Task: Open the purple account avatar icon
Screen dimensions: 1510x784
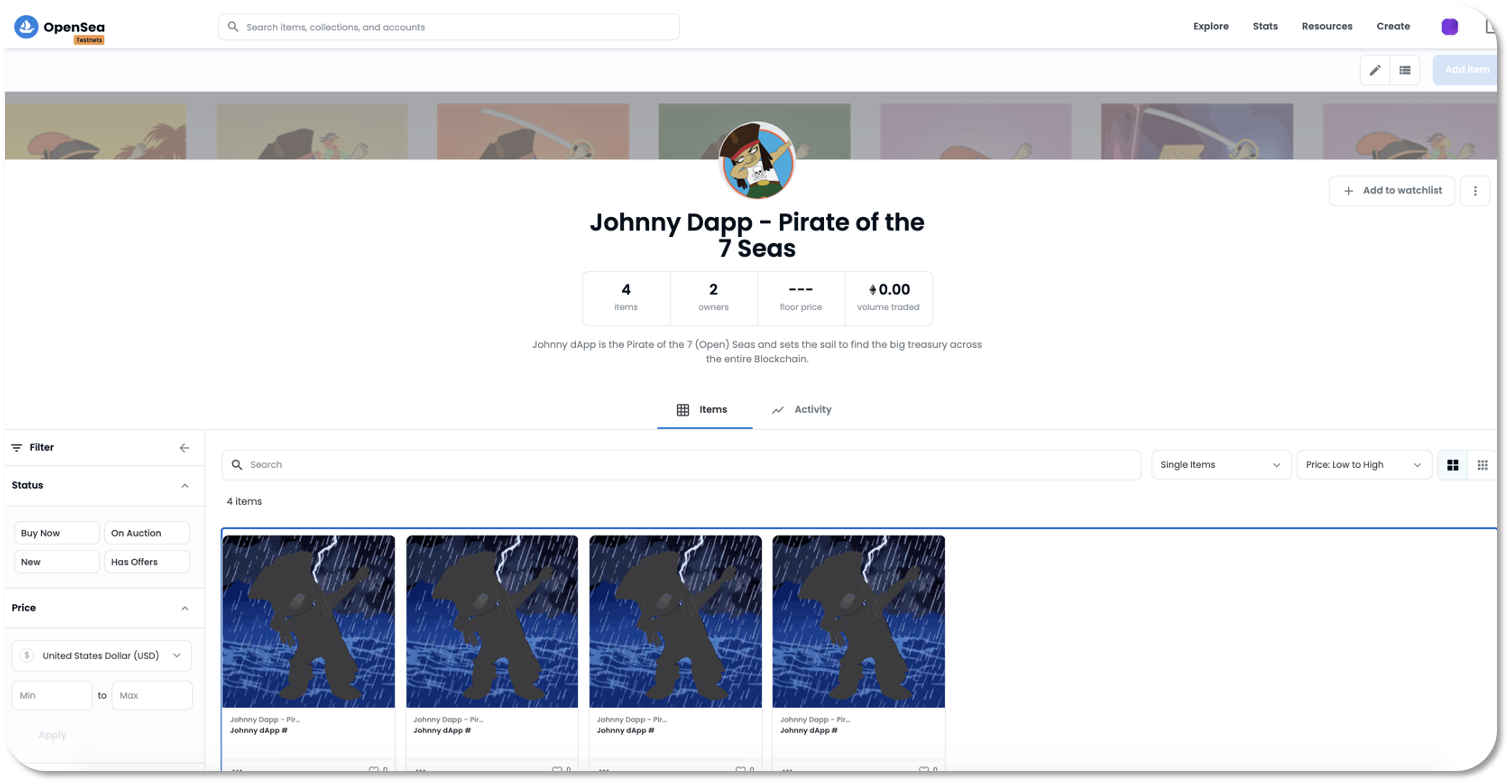Action: click(1449, 27)
